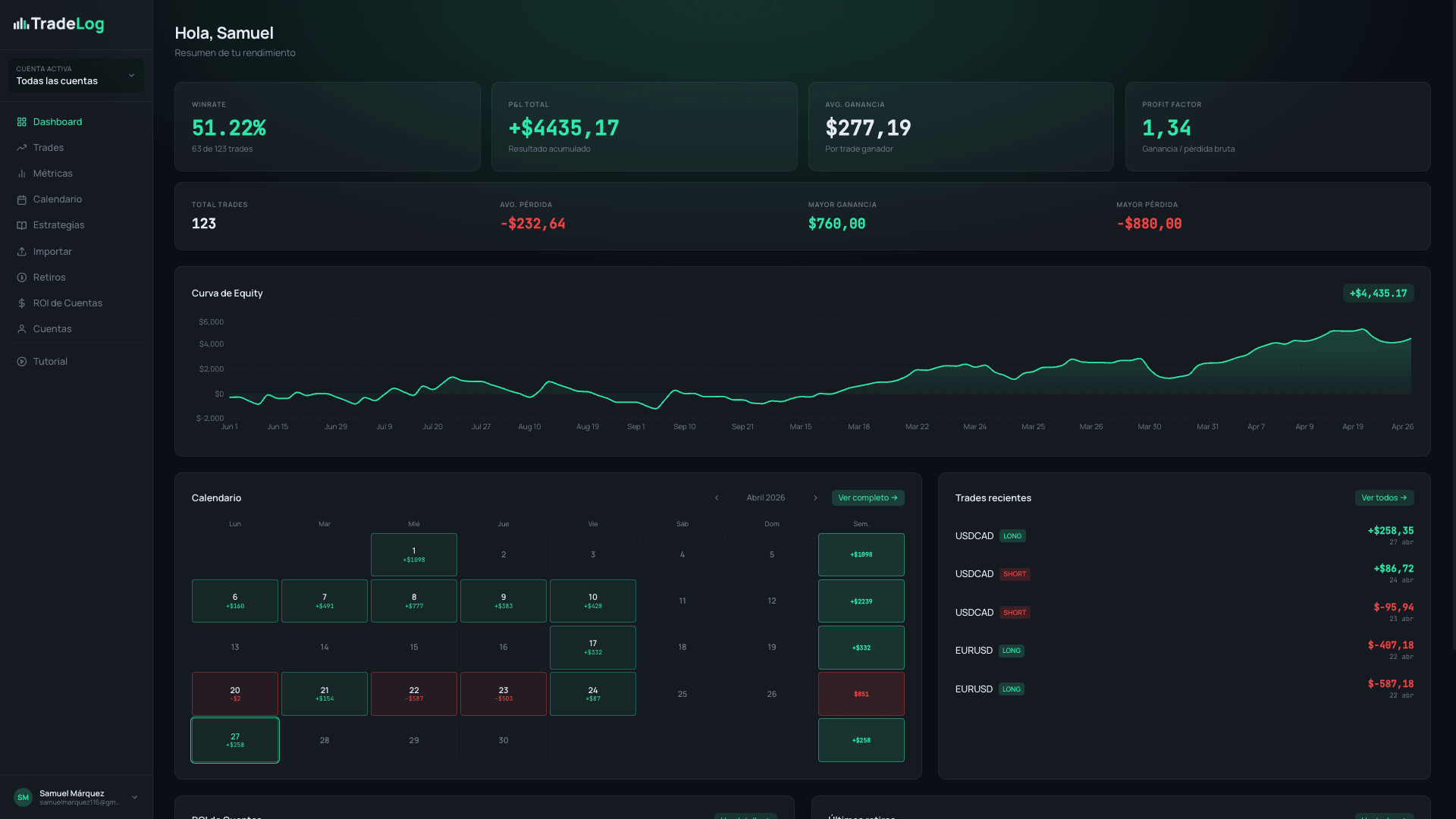
Task: Select calendar day 17 with +$332
Action: click(593, 648)
